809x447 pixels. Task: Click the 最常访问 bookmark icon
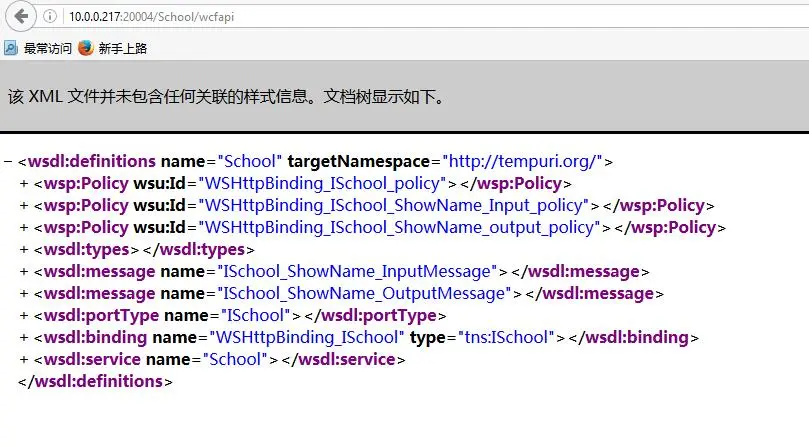tap(11, 48)
